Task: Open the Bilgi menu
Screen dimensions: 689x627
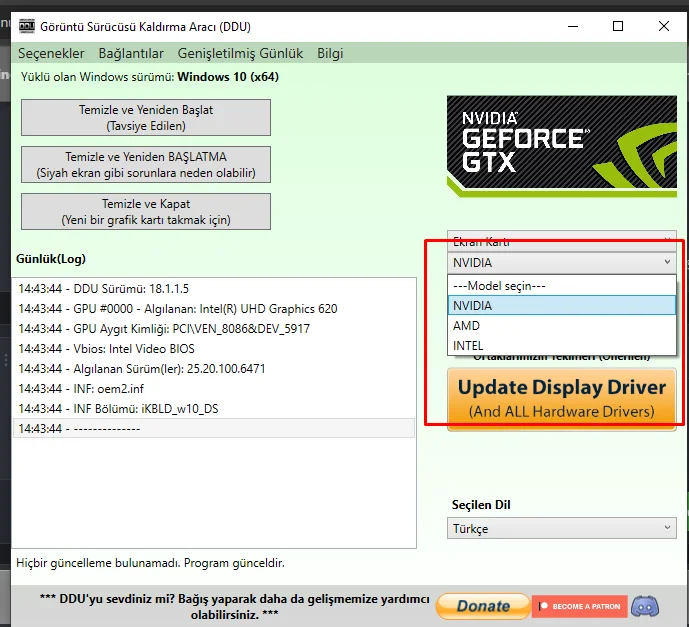Action: click(x=330, y=54)
